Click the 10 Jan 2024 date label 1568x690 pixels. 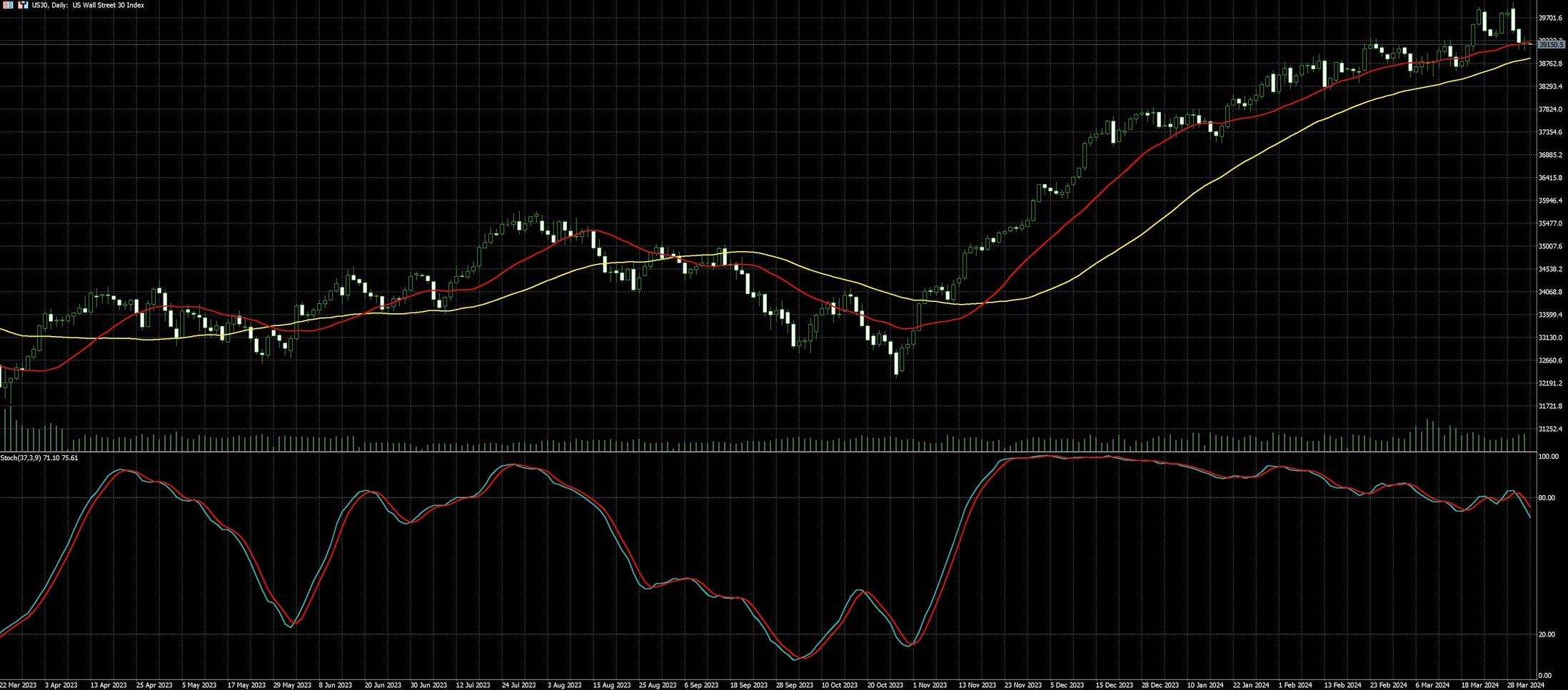[1205, 685]
